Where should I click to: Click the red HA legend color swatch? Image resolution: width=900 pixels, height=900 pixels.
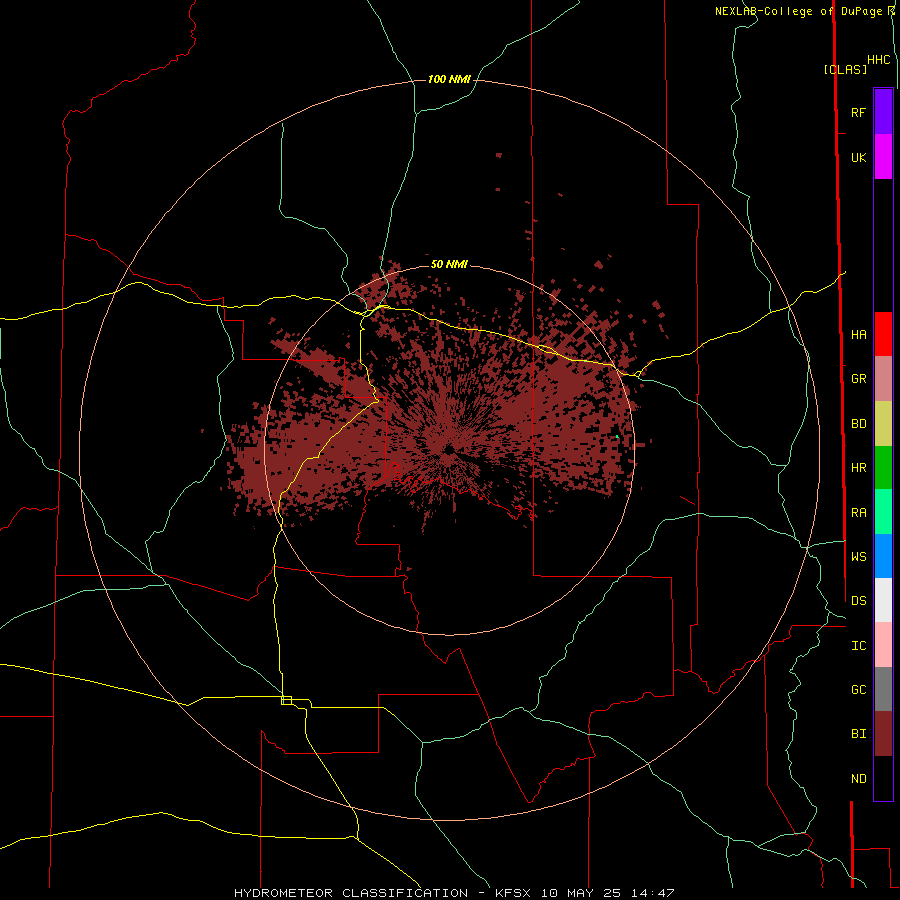[883, 334]
